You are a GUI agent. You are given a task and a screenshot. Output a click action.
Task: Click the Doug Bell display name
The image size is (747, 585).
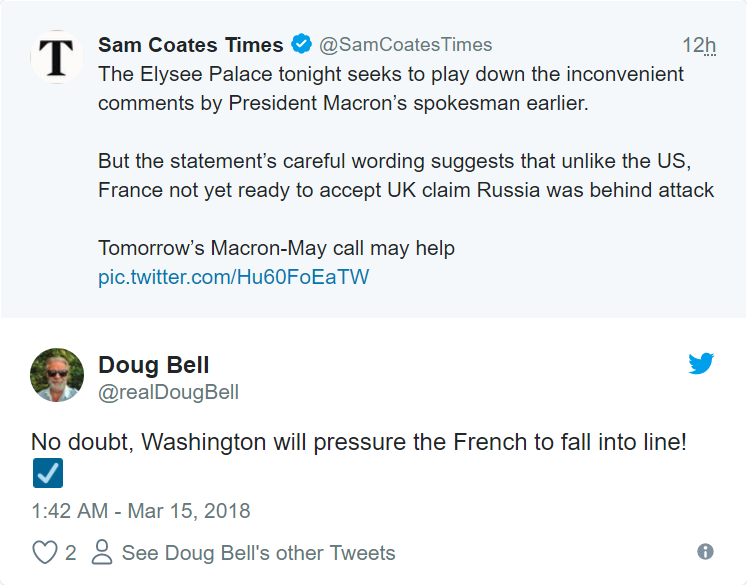pos(154,365)
